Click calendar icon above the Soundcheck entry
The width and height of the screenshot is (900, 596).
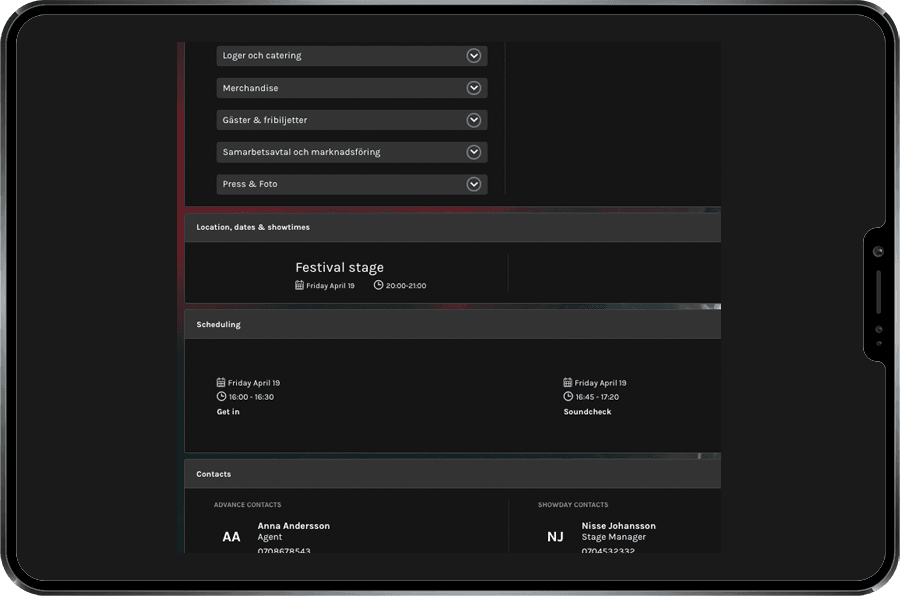point(568,382)
